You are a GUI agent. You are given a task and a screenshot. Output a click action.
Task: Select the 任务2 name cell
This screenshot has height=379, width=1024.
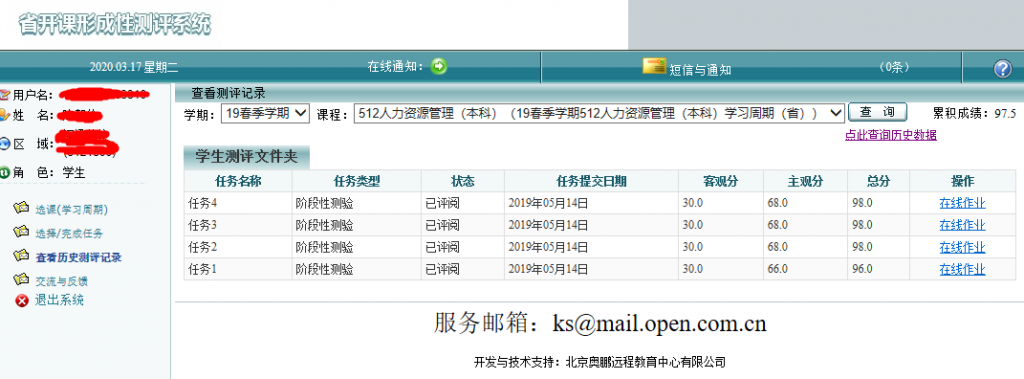(x=238, y=248)
